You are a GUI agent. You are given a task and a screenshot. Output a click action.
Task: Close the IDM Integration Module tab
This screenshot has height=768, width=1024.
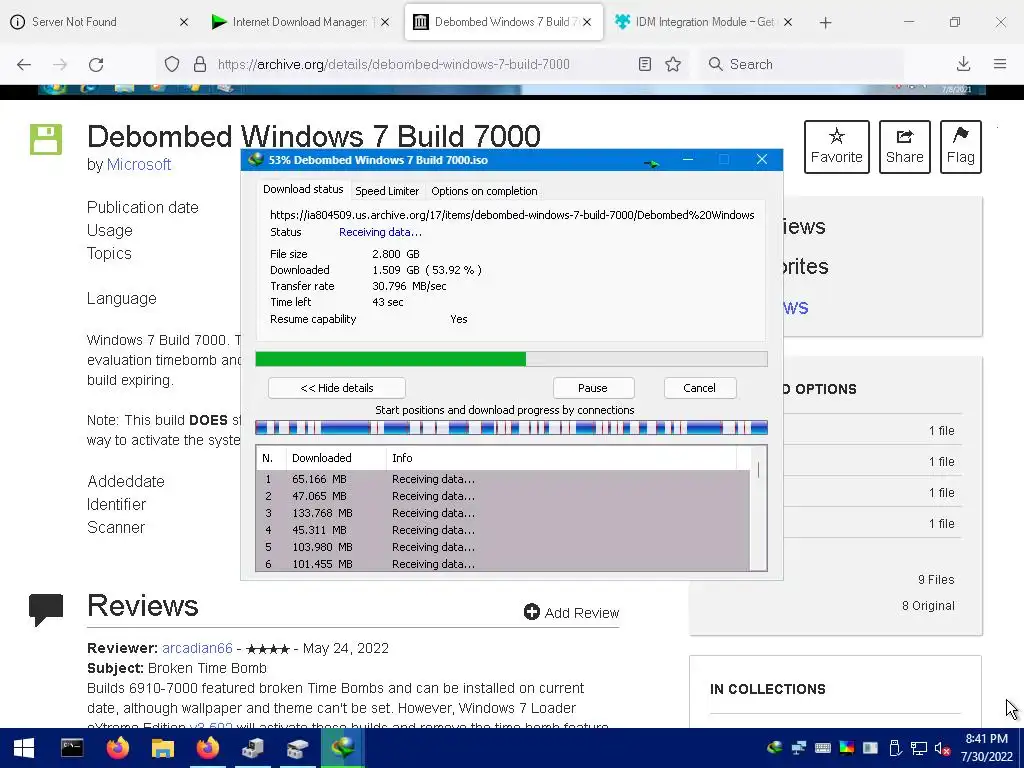pos(788,22)
